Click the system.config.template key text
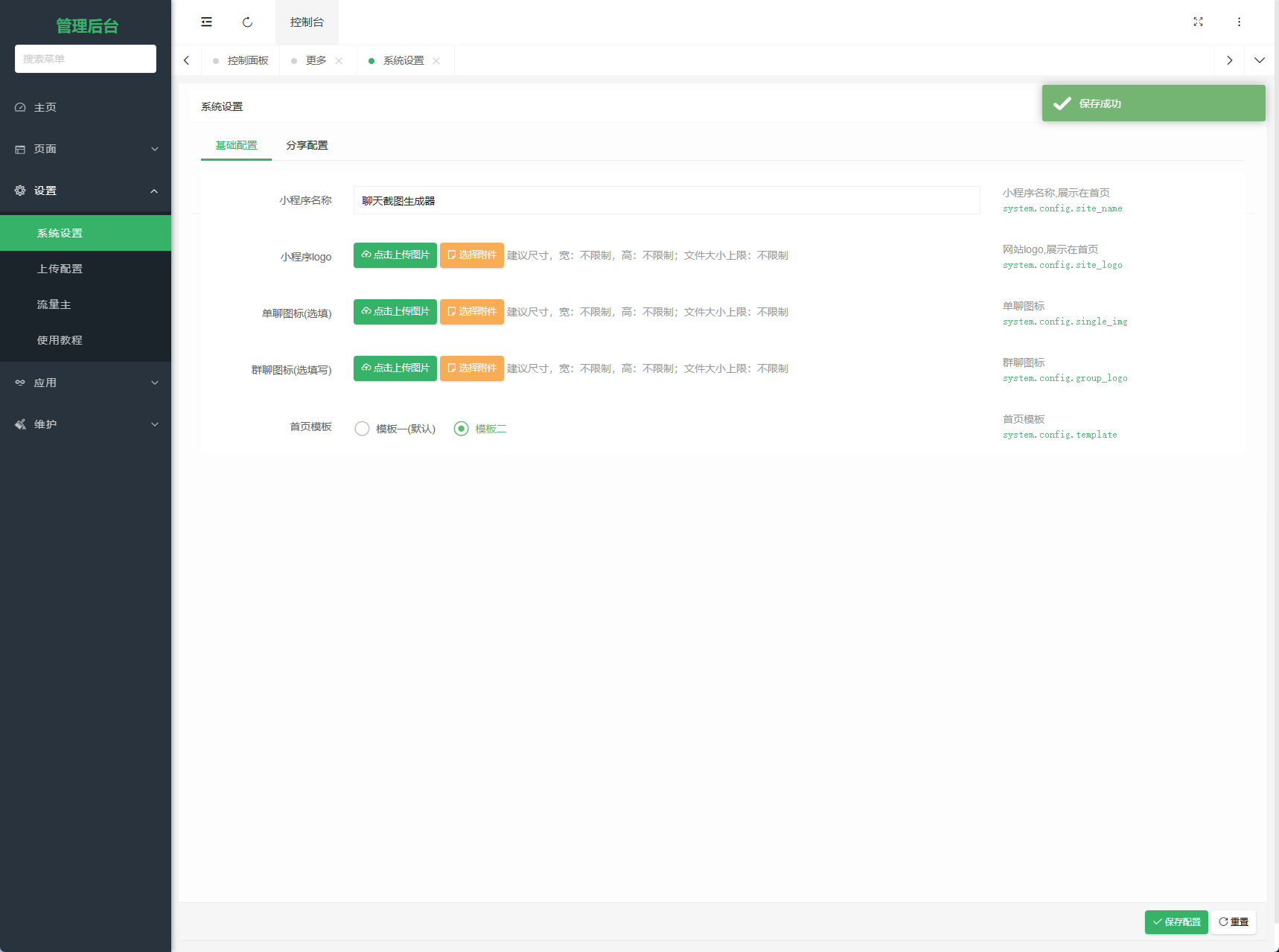This screenshot has height=952, width=1279. pos(1059,435)
